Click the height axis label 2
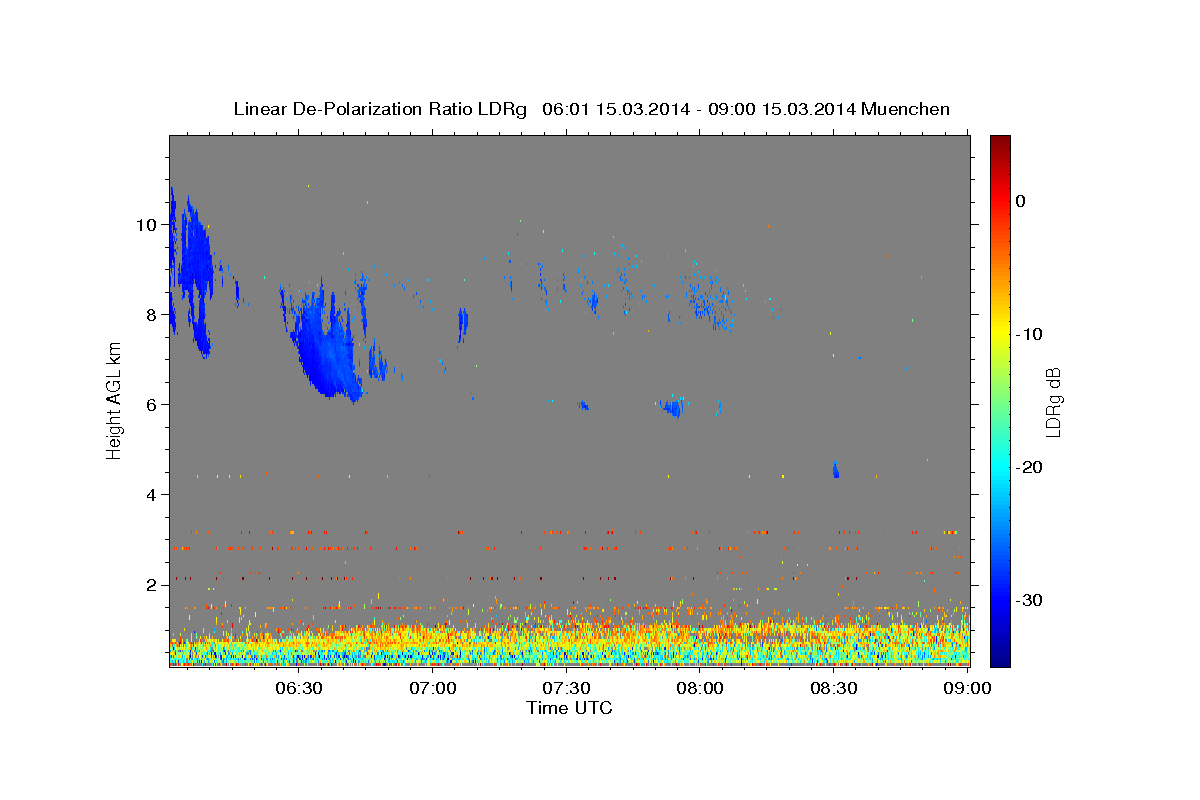Image resolution: width=1200 pixels, height=800 pixels. (151, 585)
